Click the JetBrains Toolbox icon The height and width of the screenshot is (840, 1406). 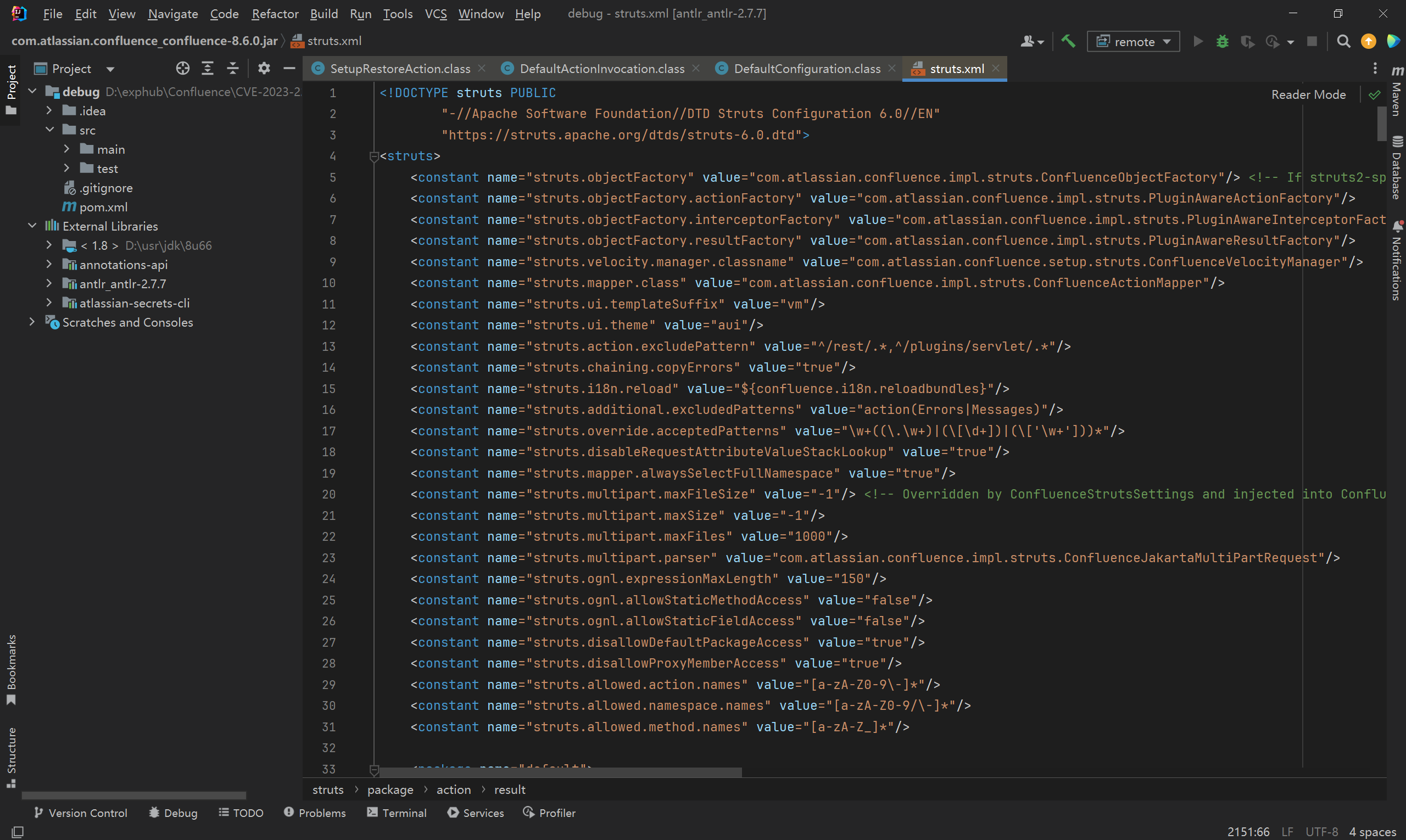[x=1393, y=41]
